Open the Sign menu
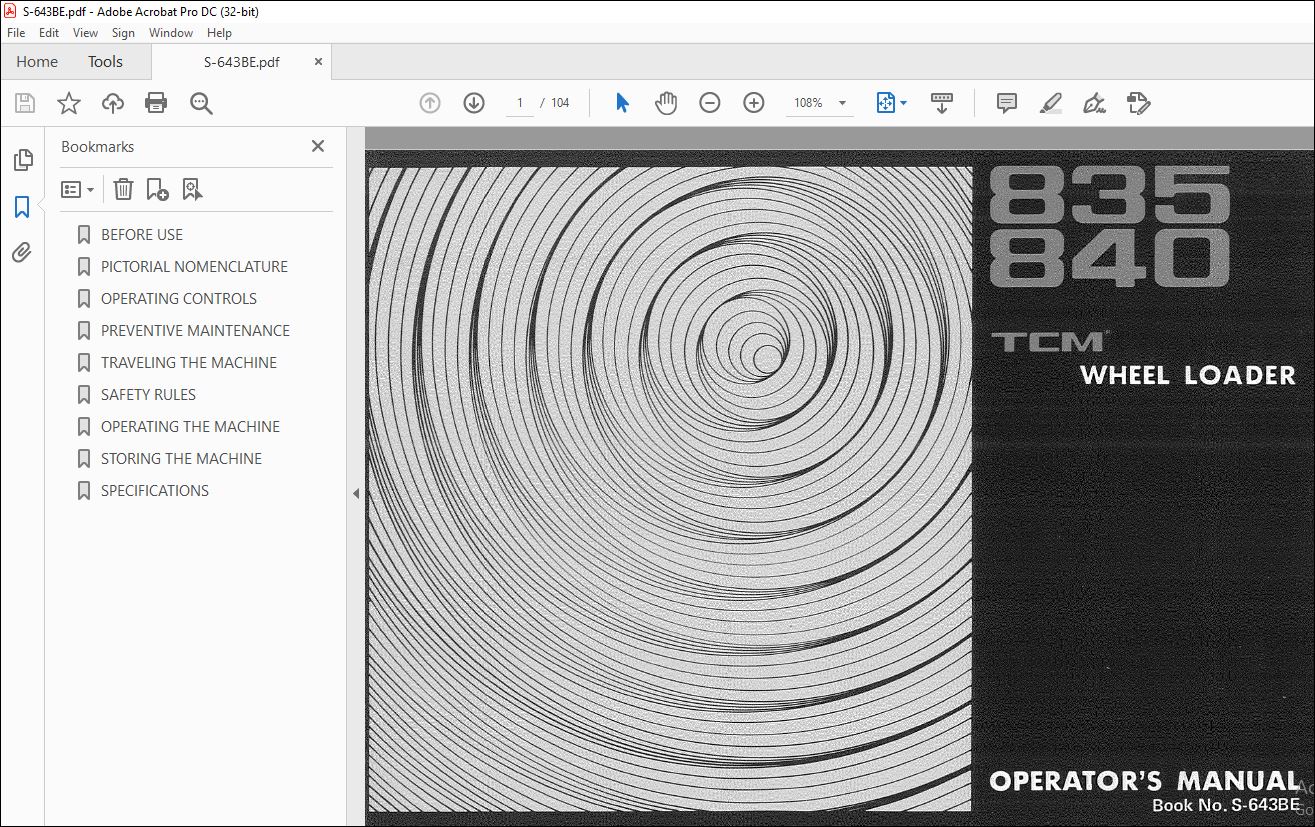This screenshot has width=1315, height=827. coord(123,33)
